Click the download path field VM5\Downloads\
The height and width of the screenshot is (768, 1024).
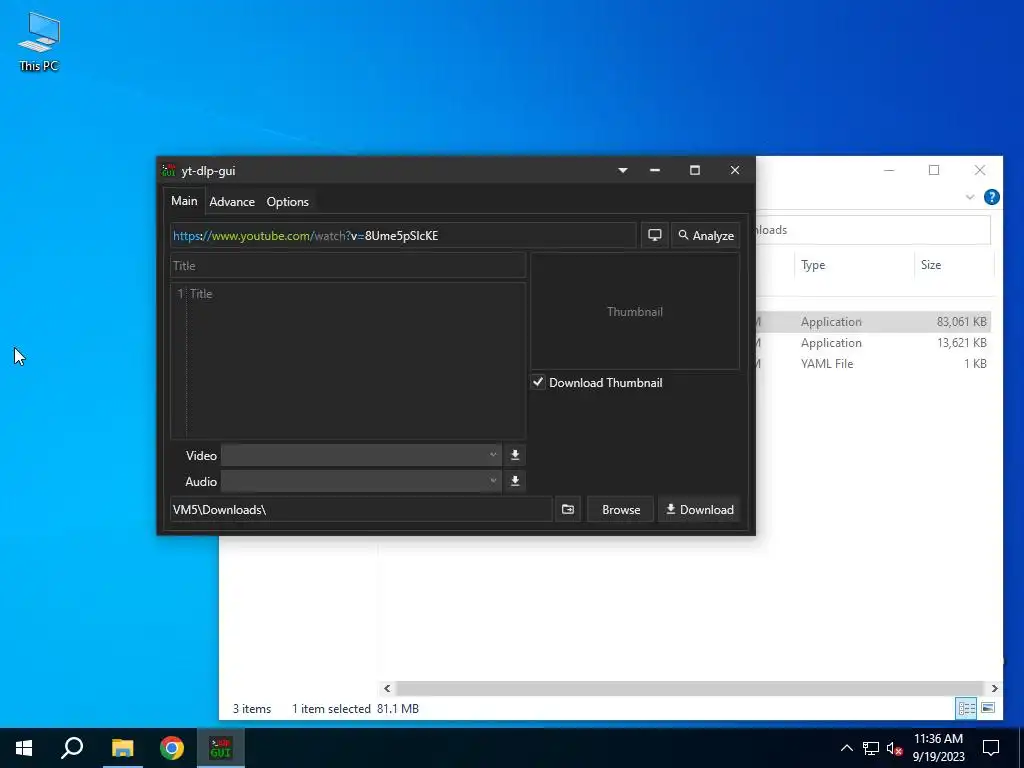tap(361, 509)
